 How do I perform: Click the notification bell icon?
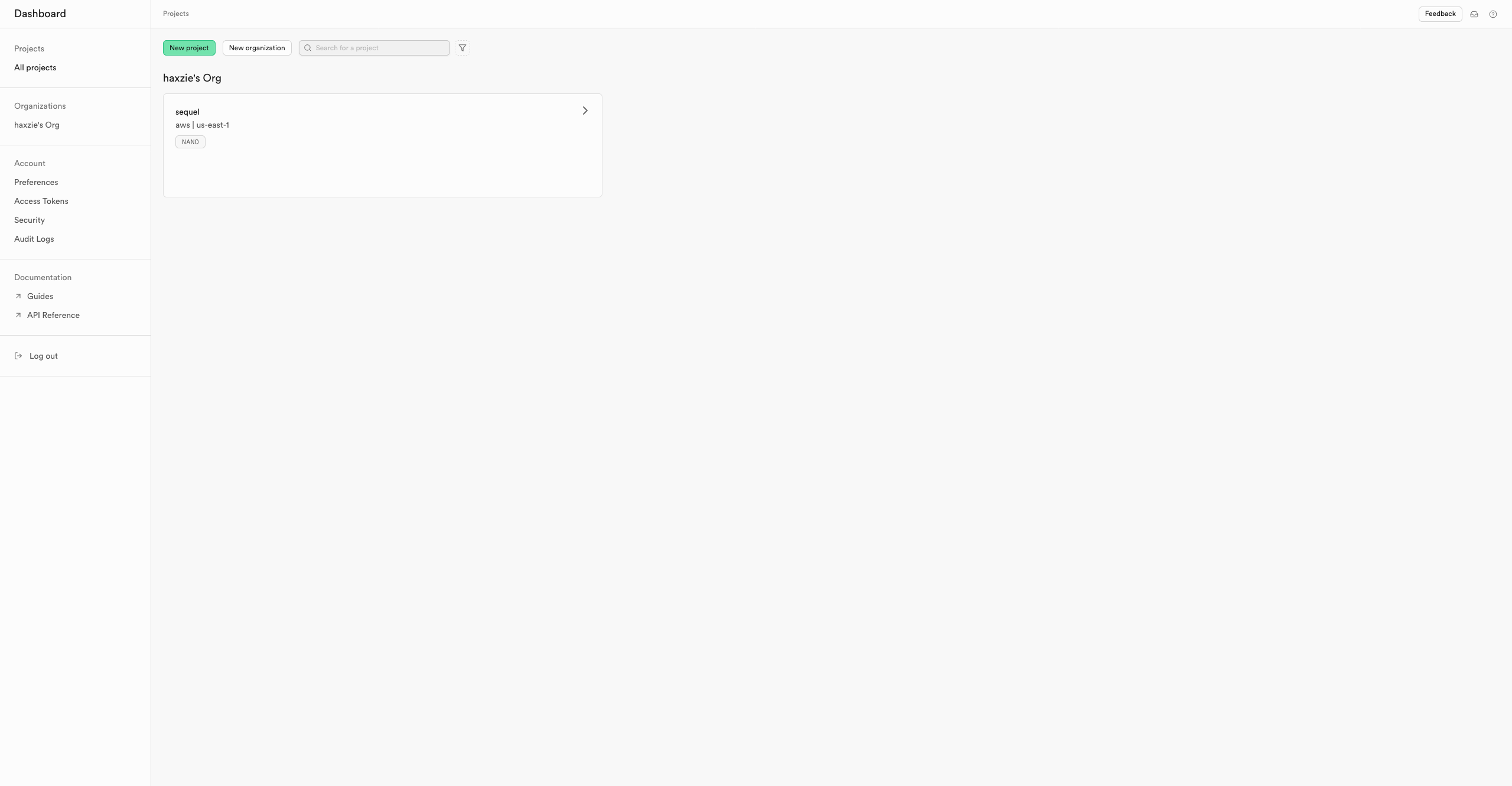[x=1474, y=14]
